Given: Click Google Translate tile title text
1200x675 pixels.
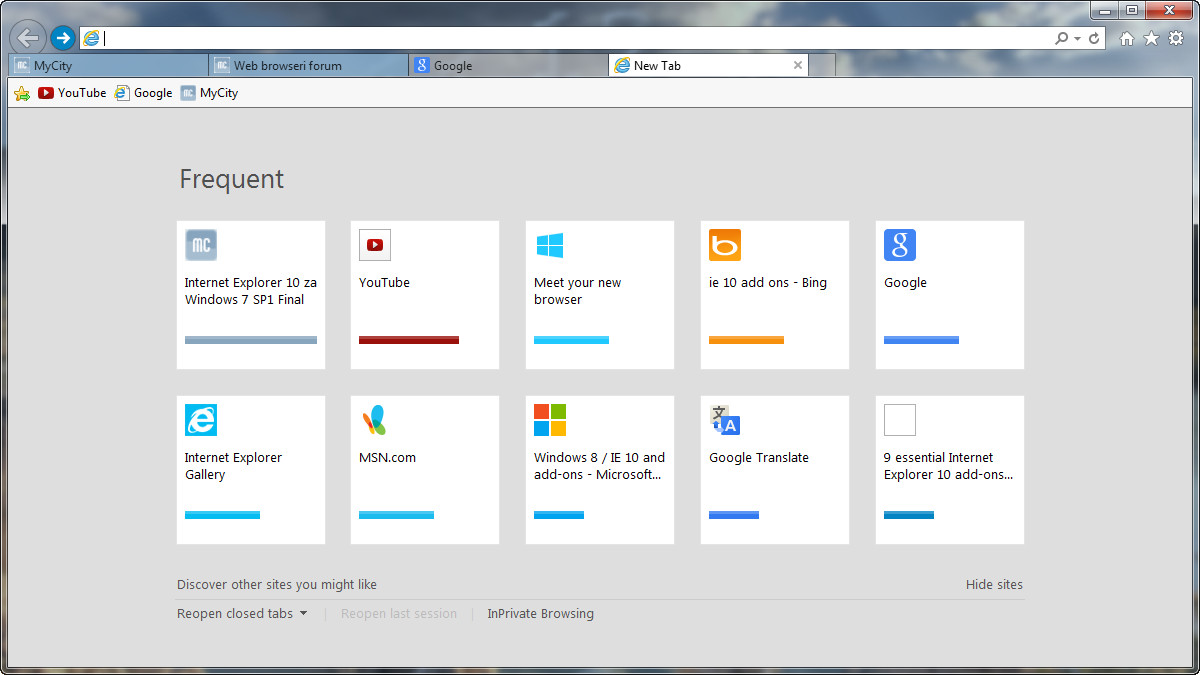Looking at the screenshot, I should pyautogui.click(x=759, y=458).
